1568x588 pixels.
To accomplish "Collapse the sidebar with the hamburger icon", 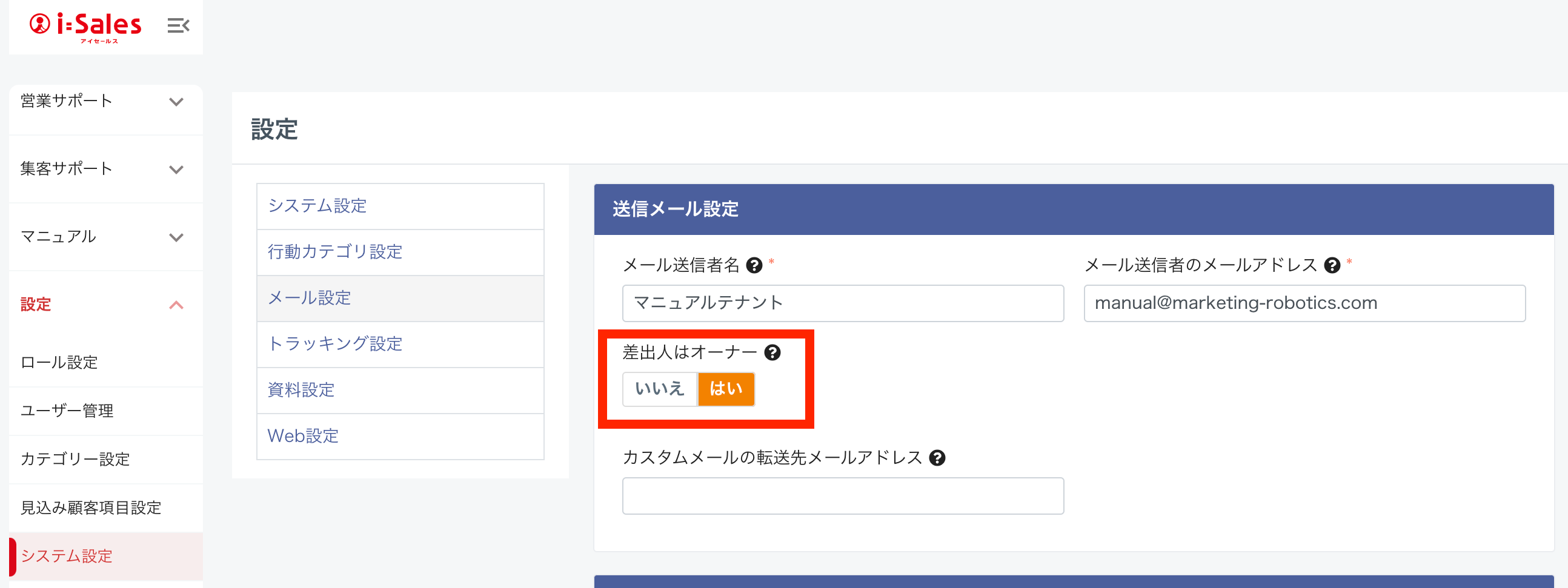I will [x=178, y=26].
